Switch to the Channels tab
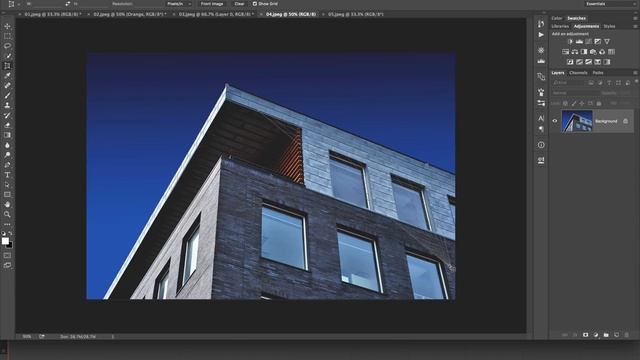This screenshot has height=360, width=640. [x=578, y=73]
